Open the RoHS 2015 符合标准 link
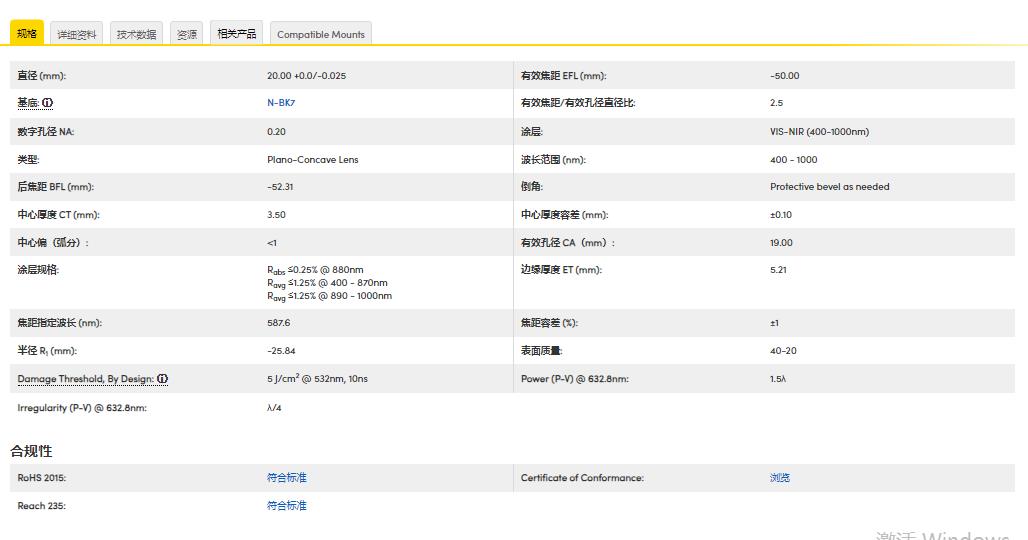The image size is (1028, 540). coord(287,478)
